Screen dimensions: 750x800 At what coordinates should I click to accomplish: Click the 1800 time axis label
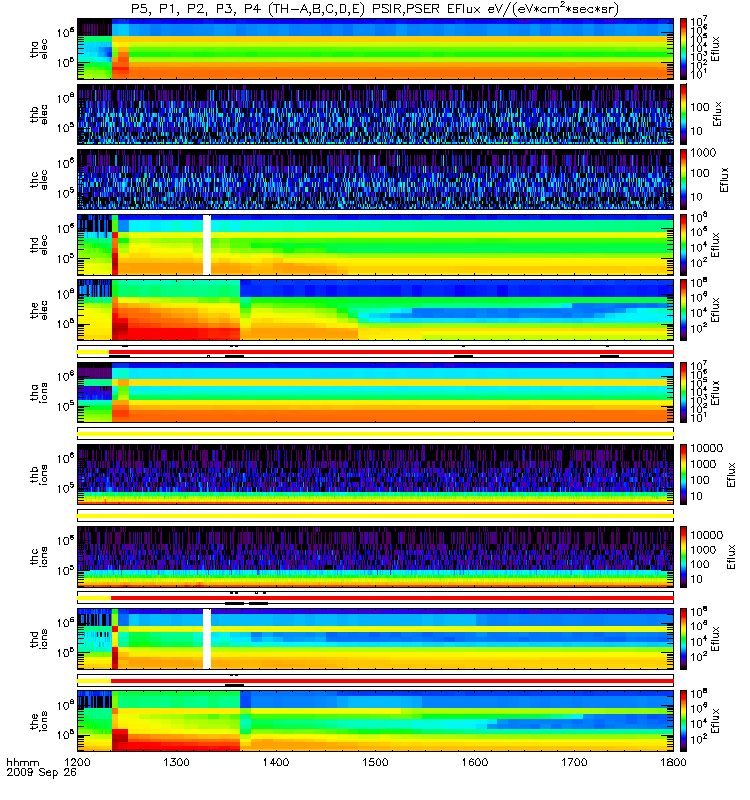pos(673,762)
